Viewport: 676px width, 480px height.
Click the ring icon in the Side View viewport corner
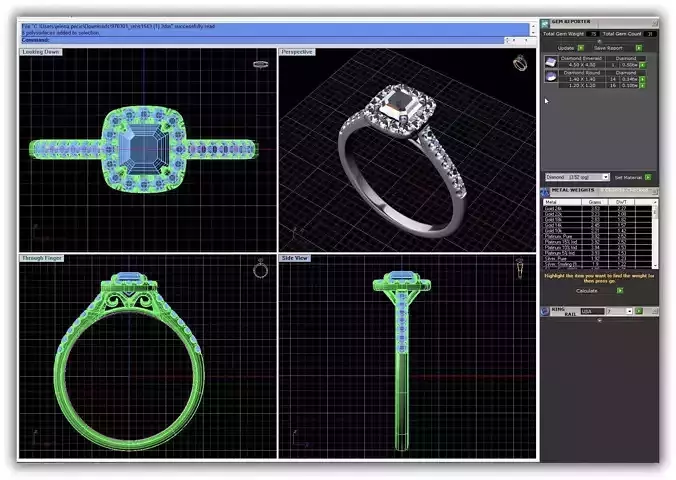(520, 268)
